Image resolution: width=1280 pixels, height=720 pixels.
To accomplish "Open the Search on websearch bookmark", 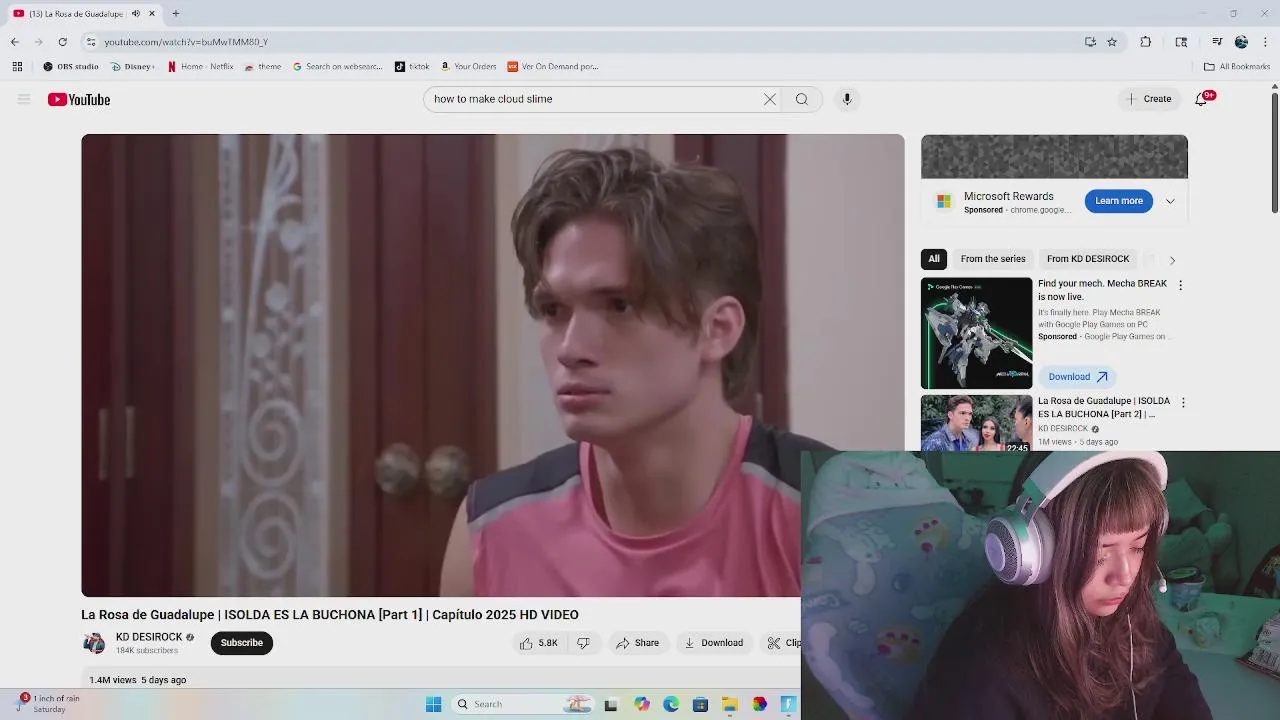I will tap(337, 67).
